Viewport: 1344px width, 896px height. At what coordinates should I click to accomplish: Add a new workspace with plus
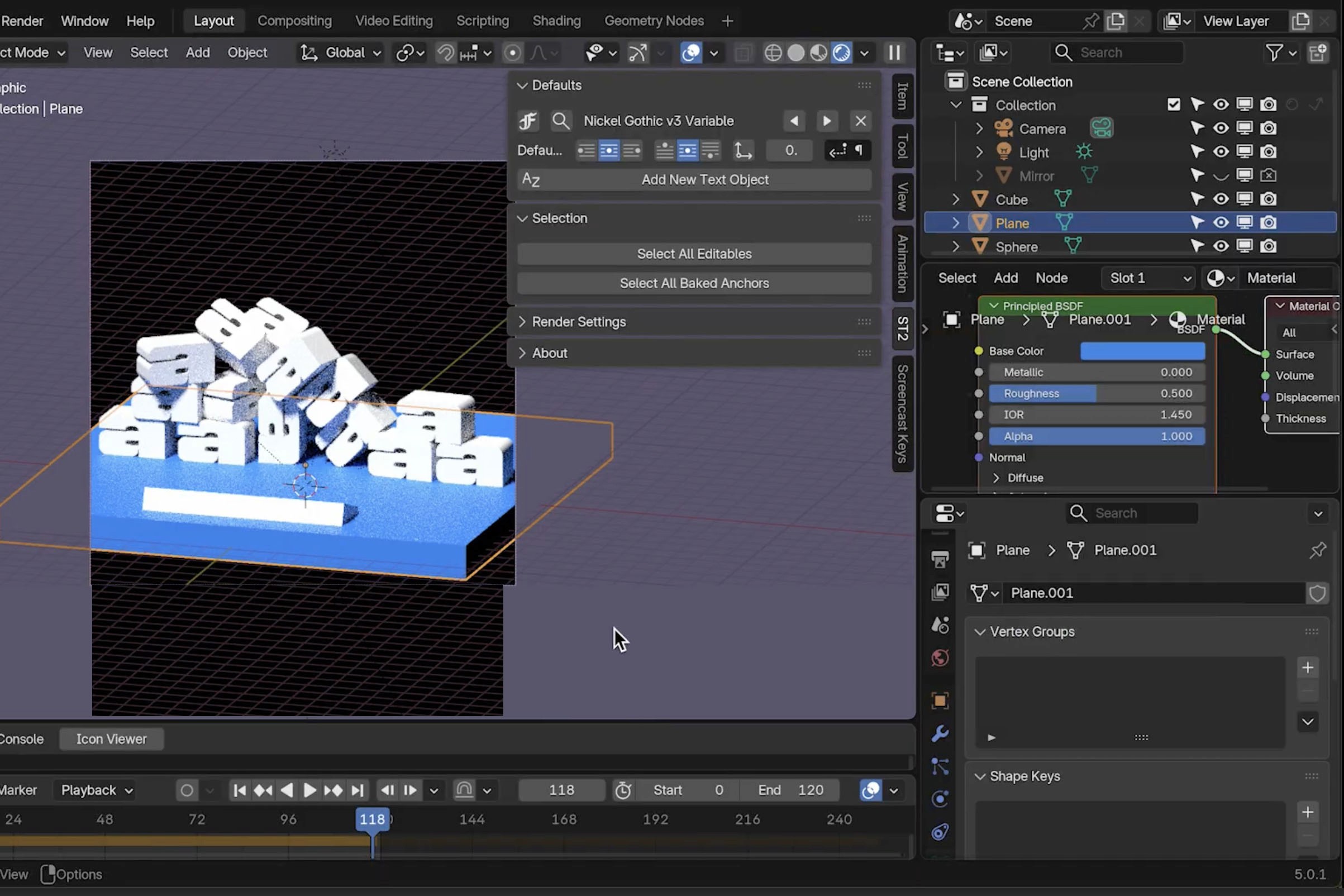pos(727,21)
